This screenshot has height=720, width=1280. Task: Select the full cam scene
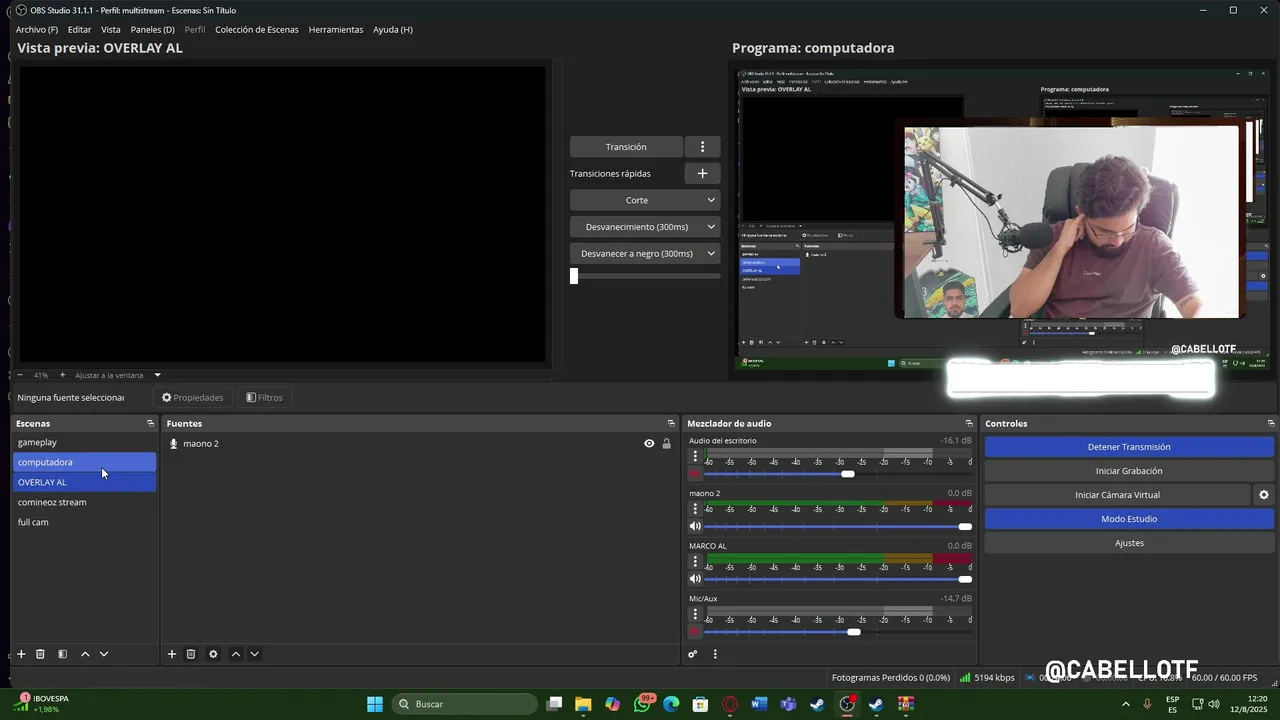click(85, 522)
